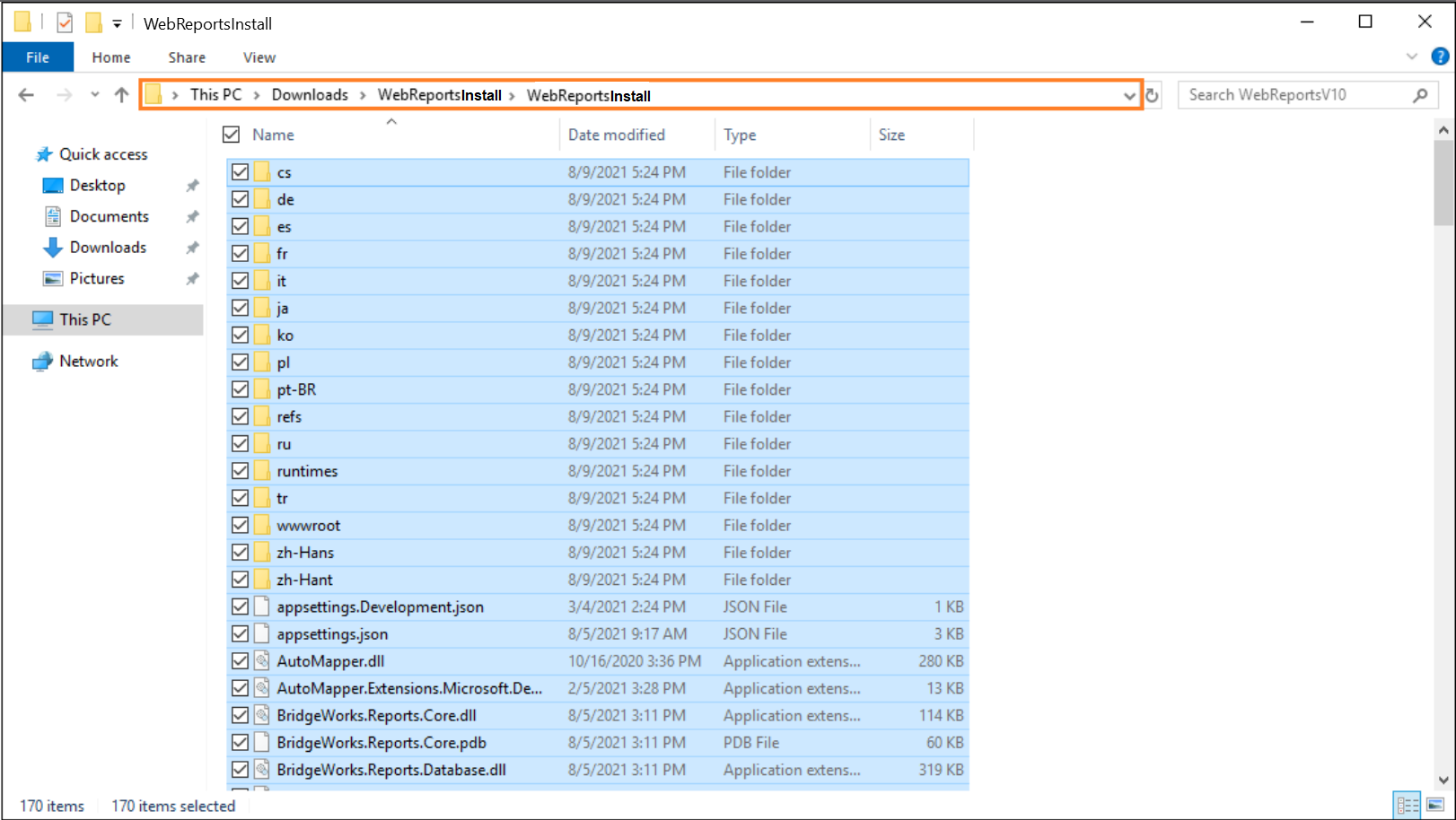The width and height of the screenshot is (1456, 820).
Task: Click the Forward navigation arrow
Action: tap(64, 94)
